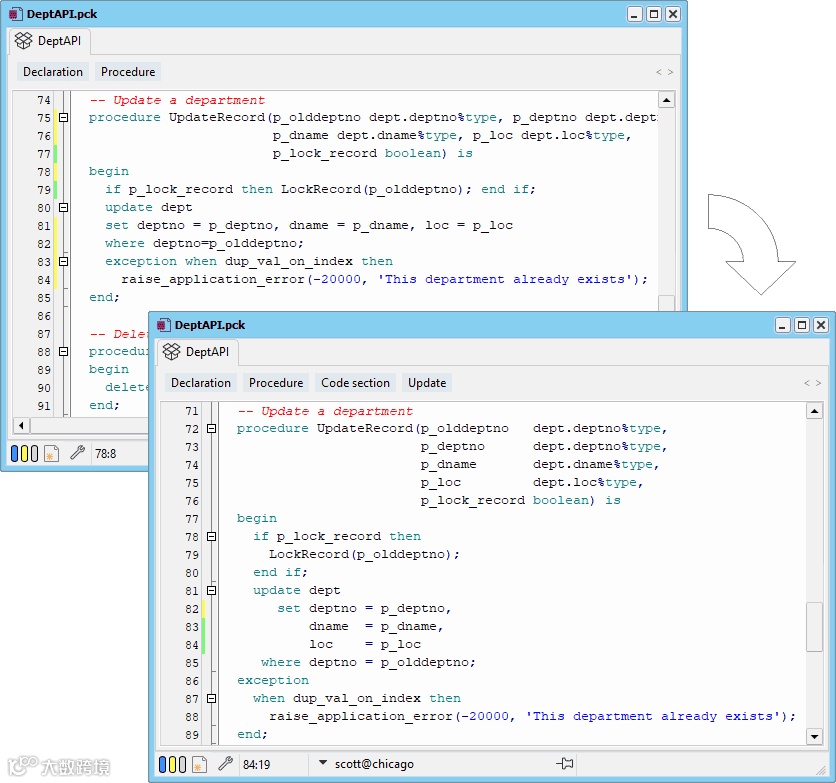Toggle the exception fold marker at line 87
Image resolution: width=836 pixels, height=783 pixels.
pyautogui.click(x=211, y=699)
